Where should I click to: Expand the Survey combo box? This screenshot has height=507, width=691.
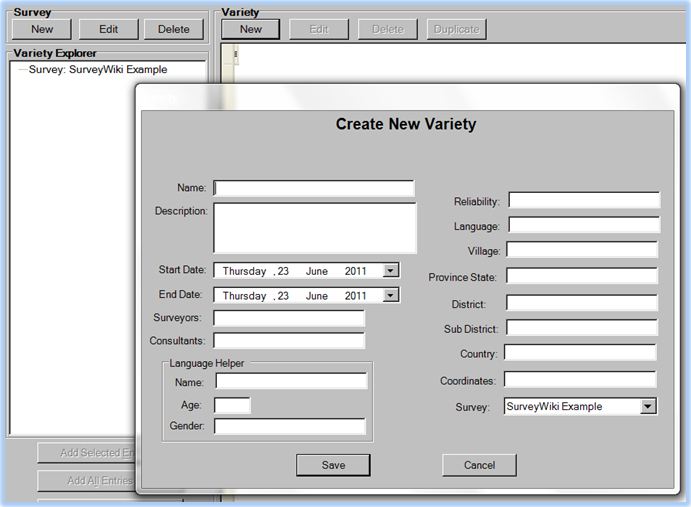click(648, 406)
